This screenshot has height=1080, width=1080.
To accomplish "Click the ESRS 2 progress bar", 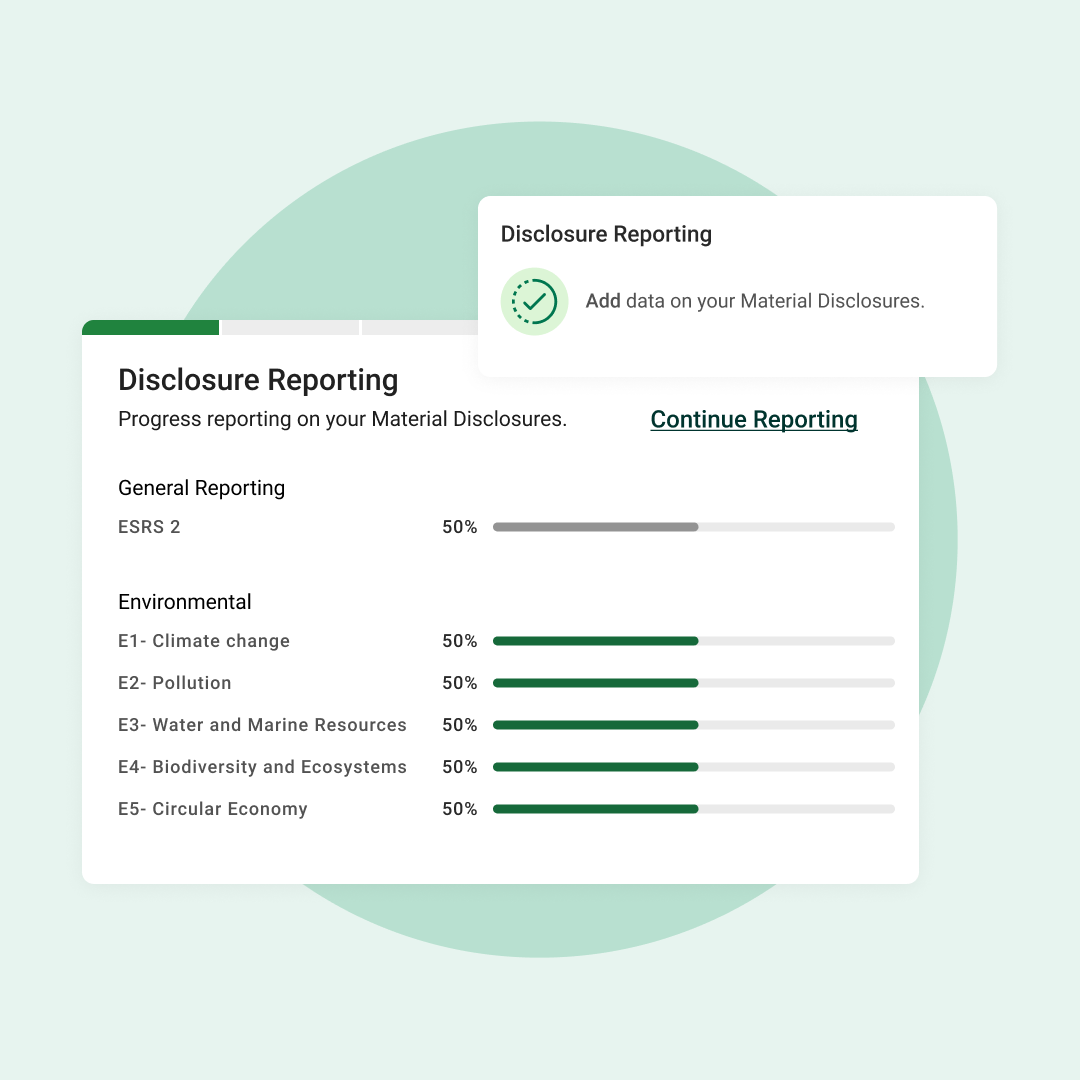I will [x=693, y=527].
